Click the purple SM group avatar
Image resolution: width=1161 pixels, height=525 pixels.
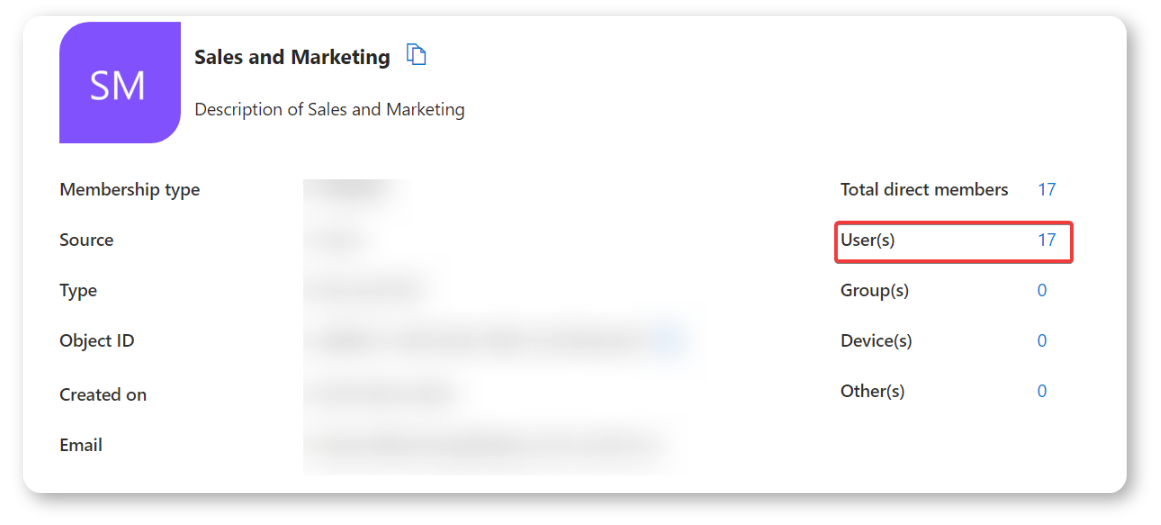coord(119,85)
